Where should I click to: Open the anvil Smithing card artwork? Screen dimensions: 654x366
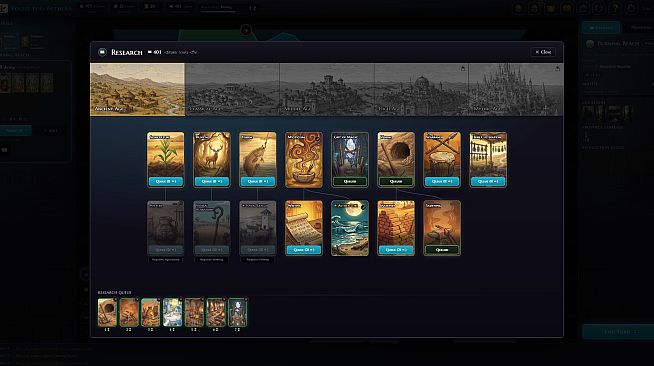click(x=442, y=223)
